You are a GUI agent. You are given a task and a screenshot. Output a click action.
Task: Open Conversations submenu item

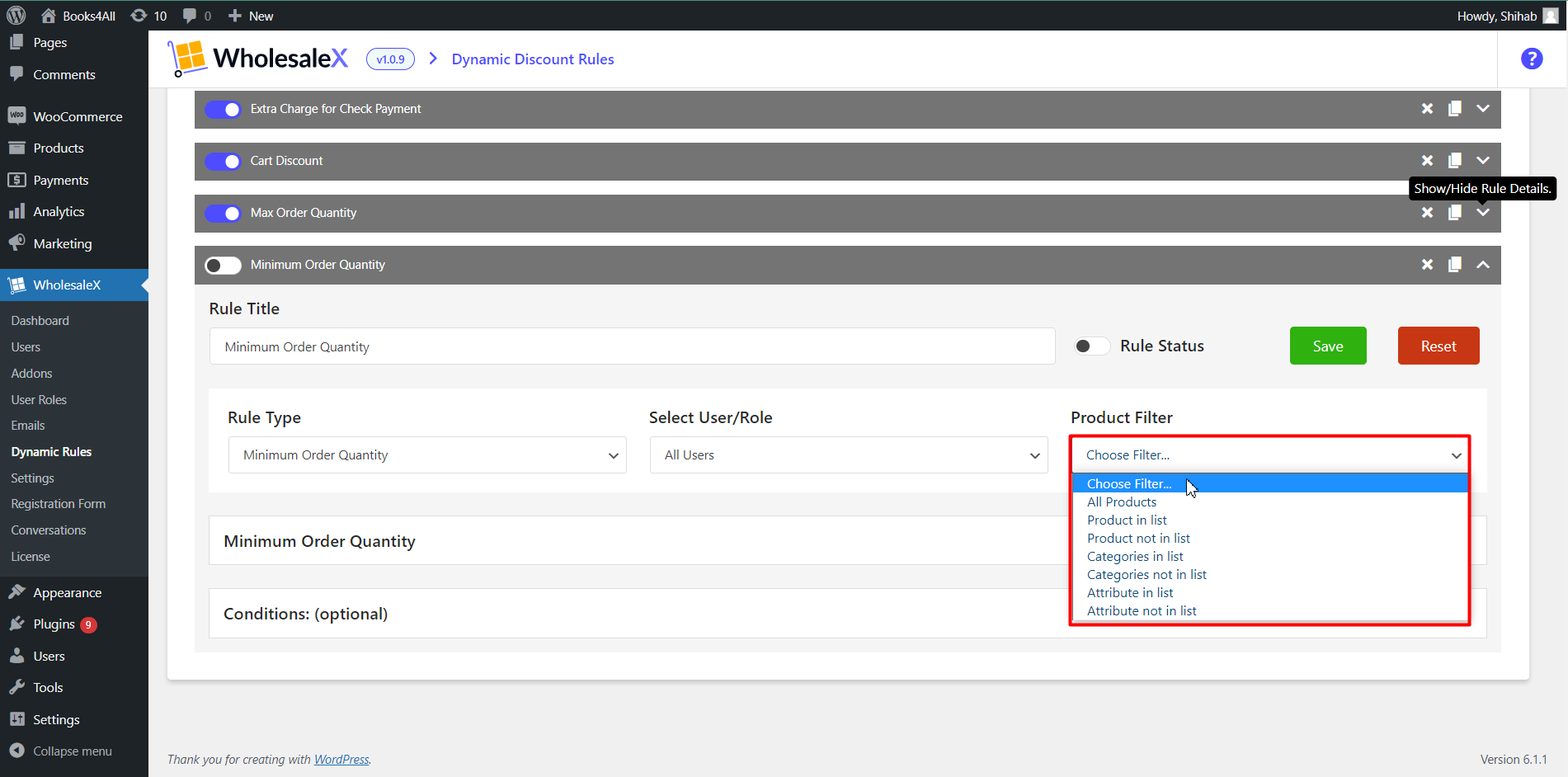[49, 530]
